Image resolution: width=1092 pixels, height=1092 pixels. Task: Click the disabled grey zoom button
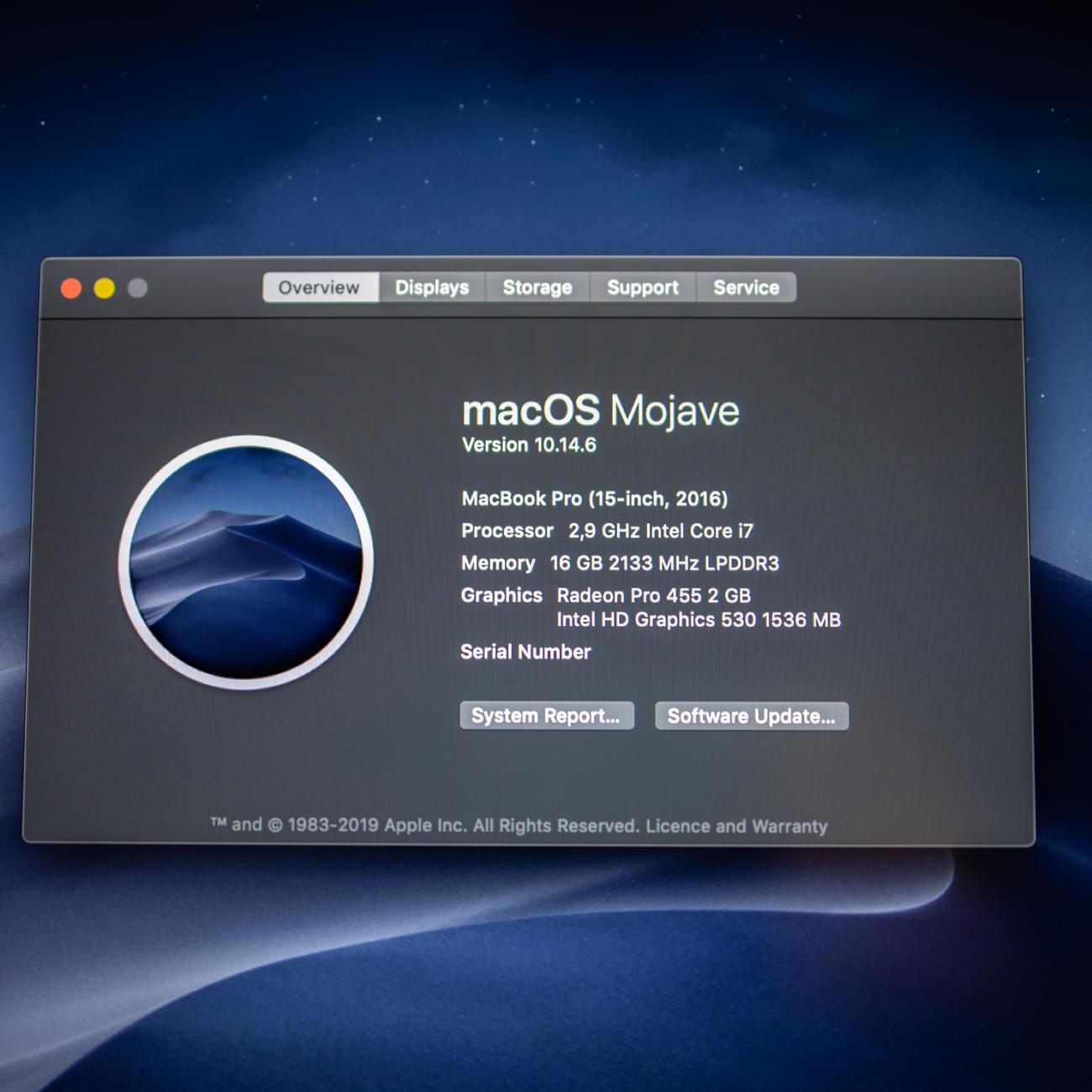coord(138,289)
